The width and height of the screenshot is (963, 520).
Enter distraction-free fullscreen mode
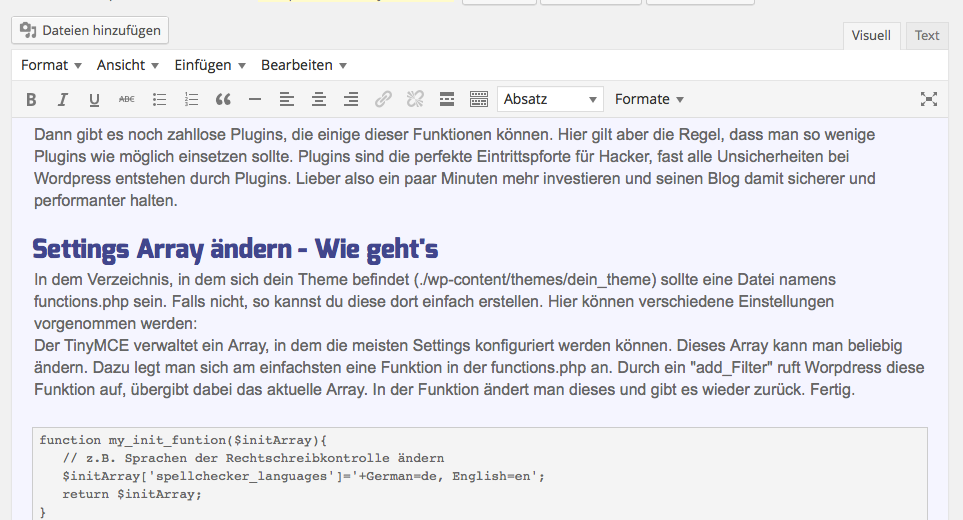tap(929, 99)
